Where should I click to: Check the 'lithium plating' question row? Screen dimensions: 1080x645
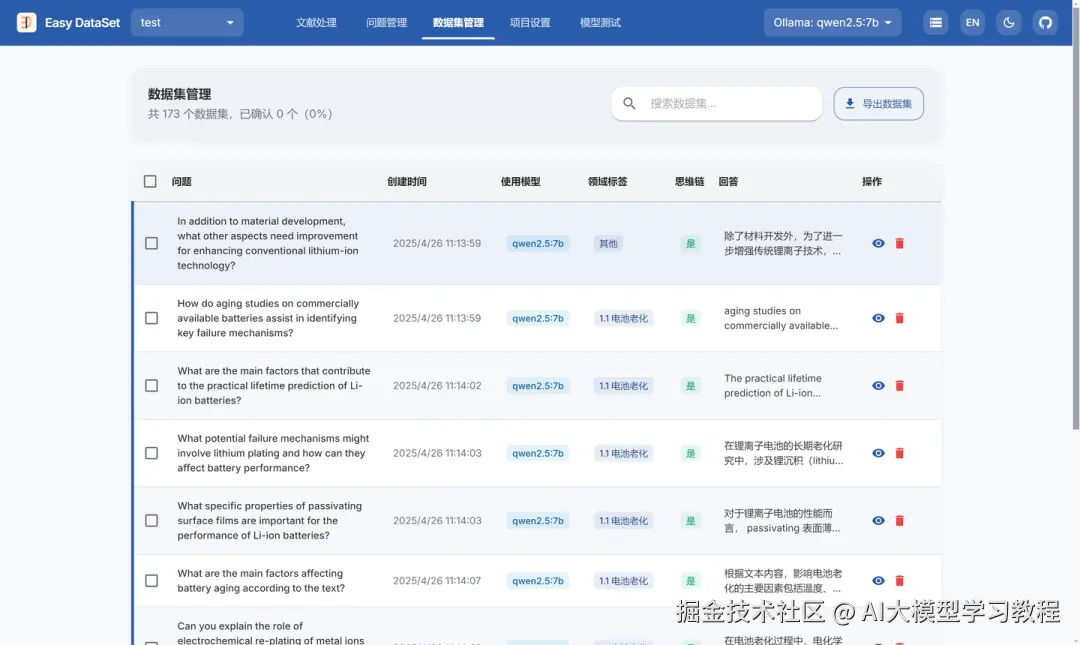152,453
